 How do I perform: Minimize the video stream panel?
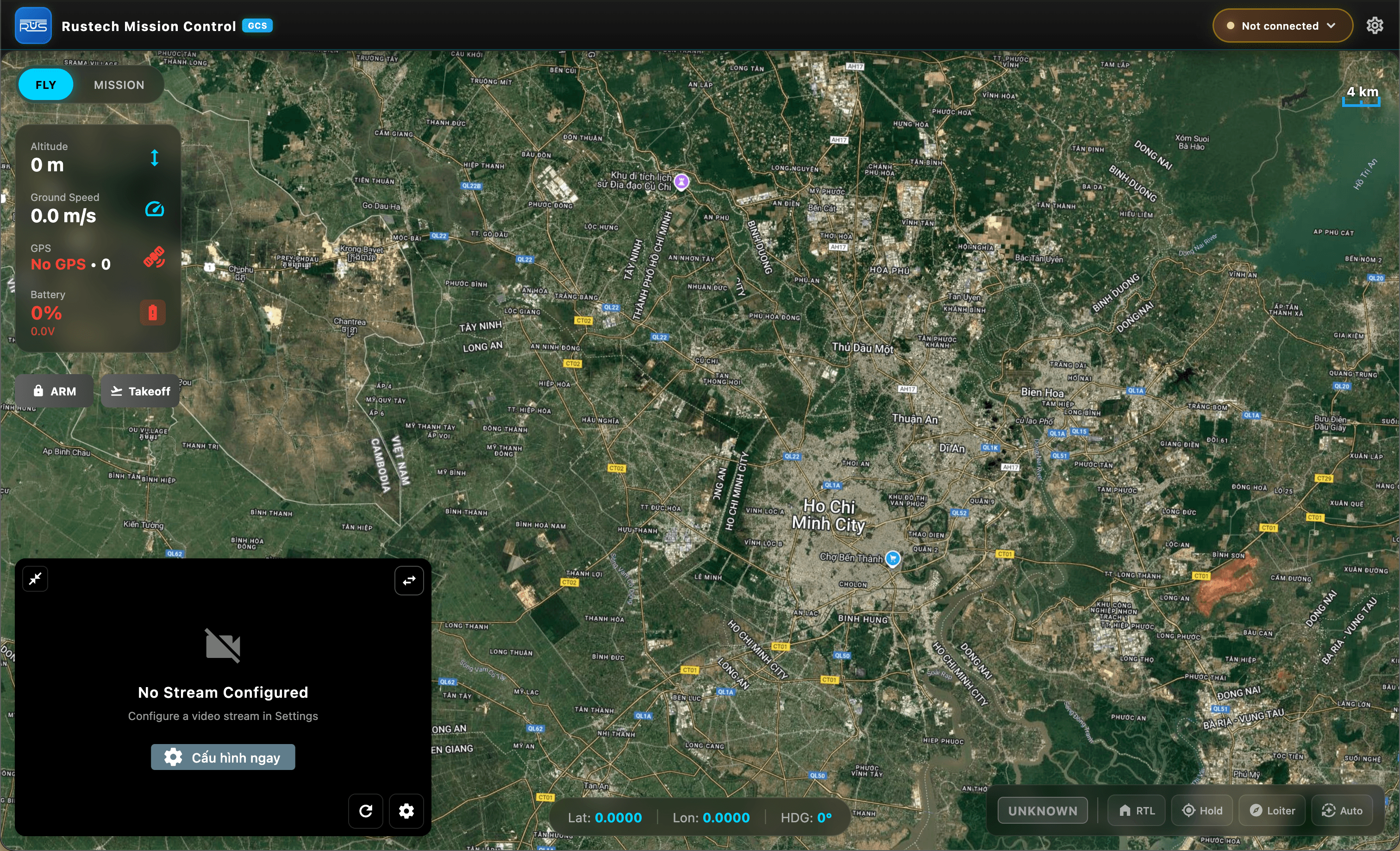point(35,579)
